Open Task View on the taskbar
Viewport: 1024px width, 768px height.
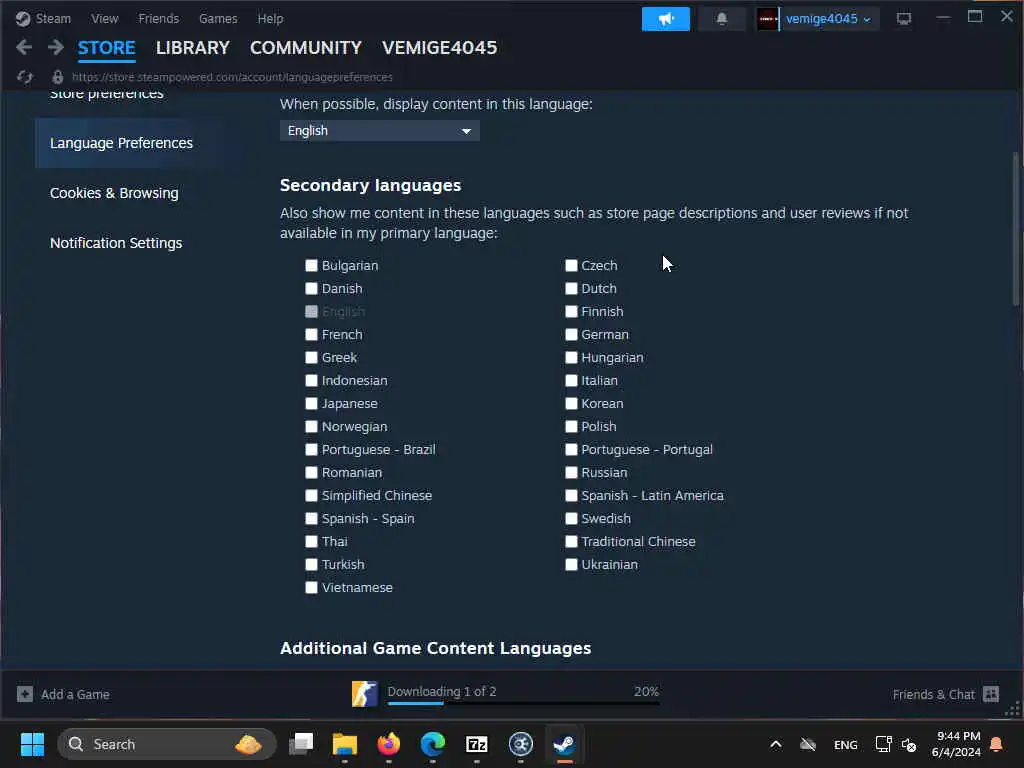(301, 744)
